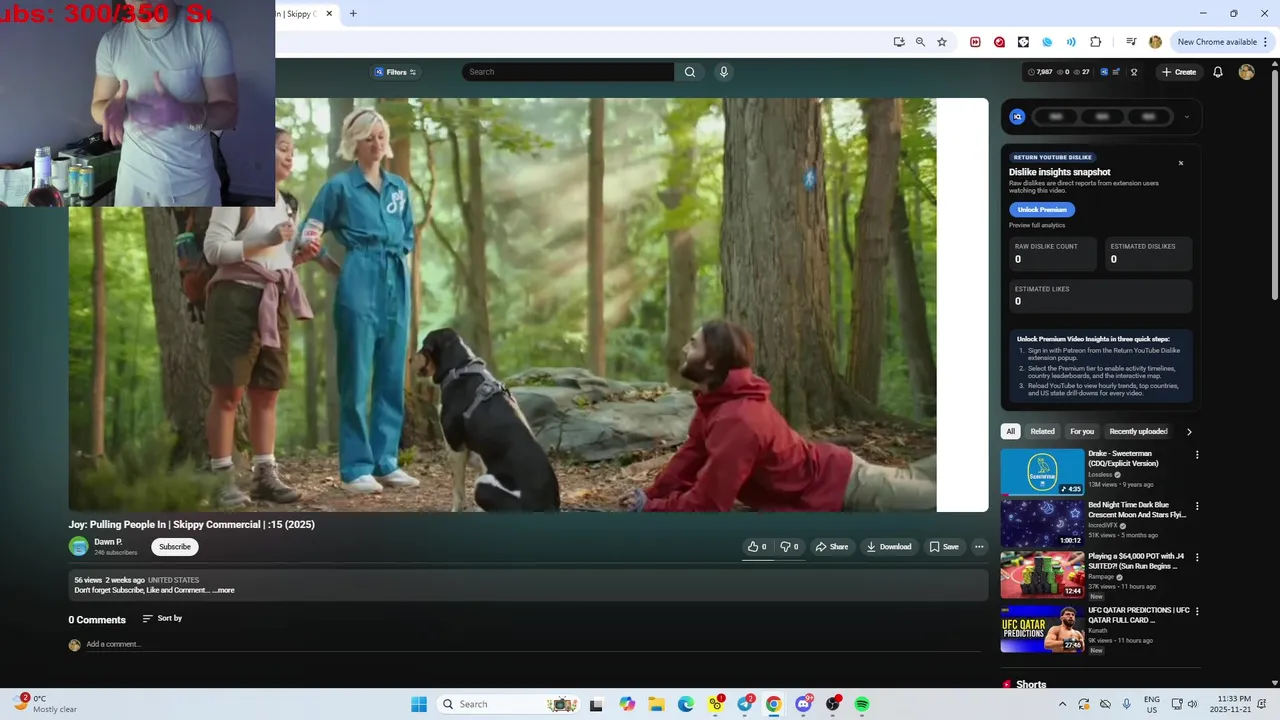Screen dimensions: 1280x720
Task: Select the Related filter chip
Action: click(1042, 432)
